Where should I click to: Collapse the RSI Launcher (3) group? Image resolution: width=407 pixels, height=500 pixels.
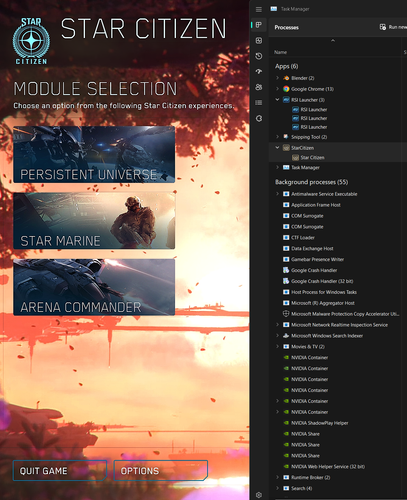(x=277, y=100)
